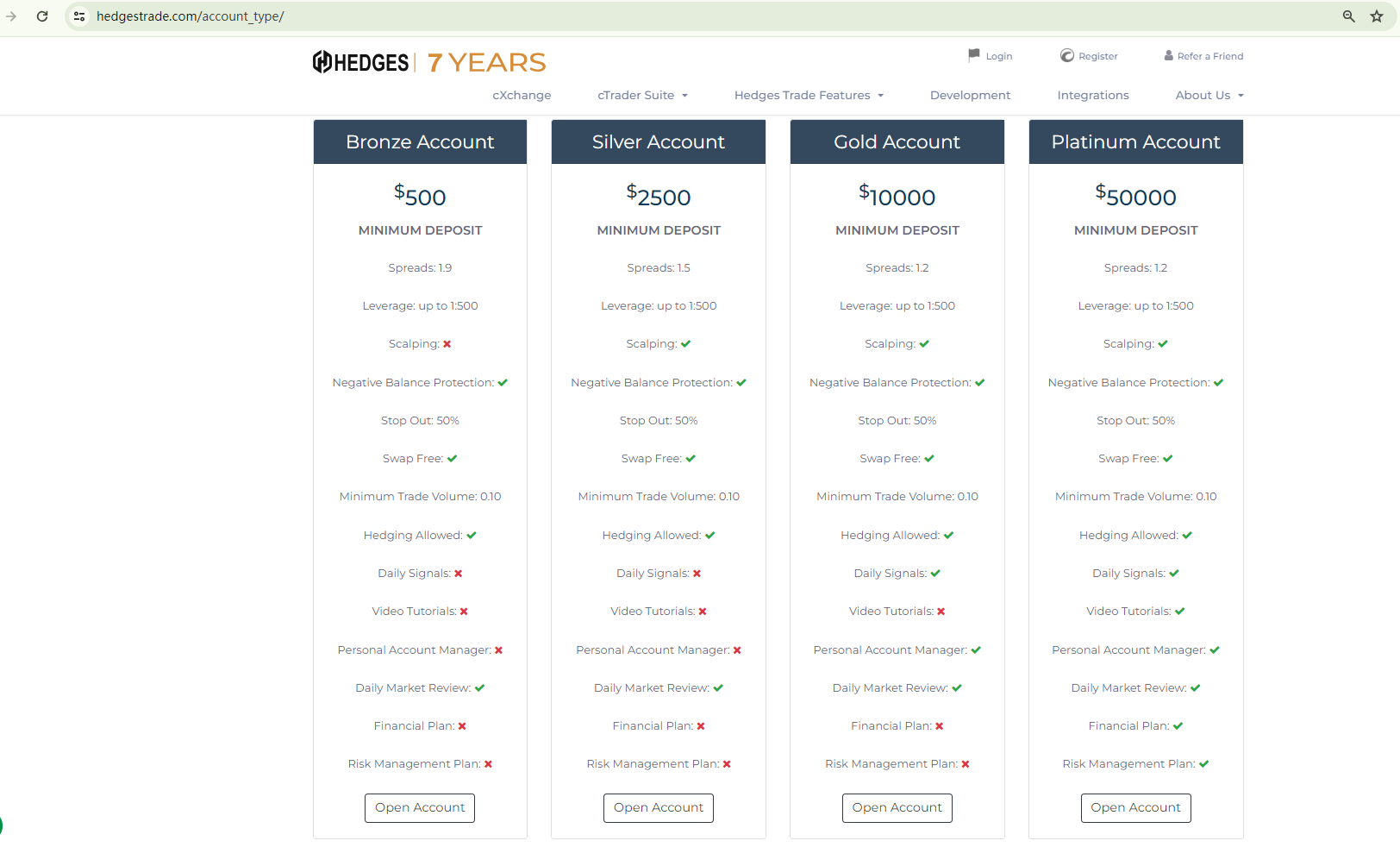The width and height of the screenshot is (1400, 847).
Task: Click the $10000 minimum deposit price
Action: click(x=897, y=196)
